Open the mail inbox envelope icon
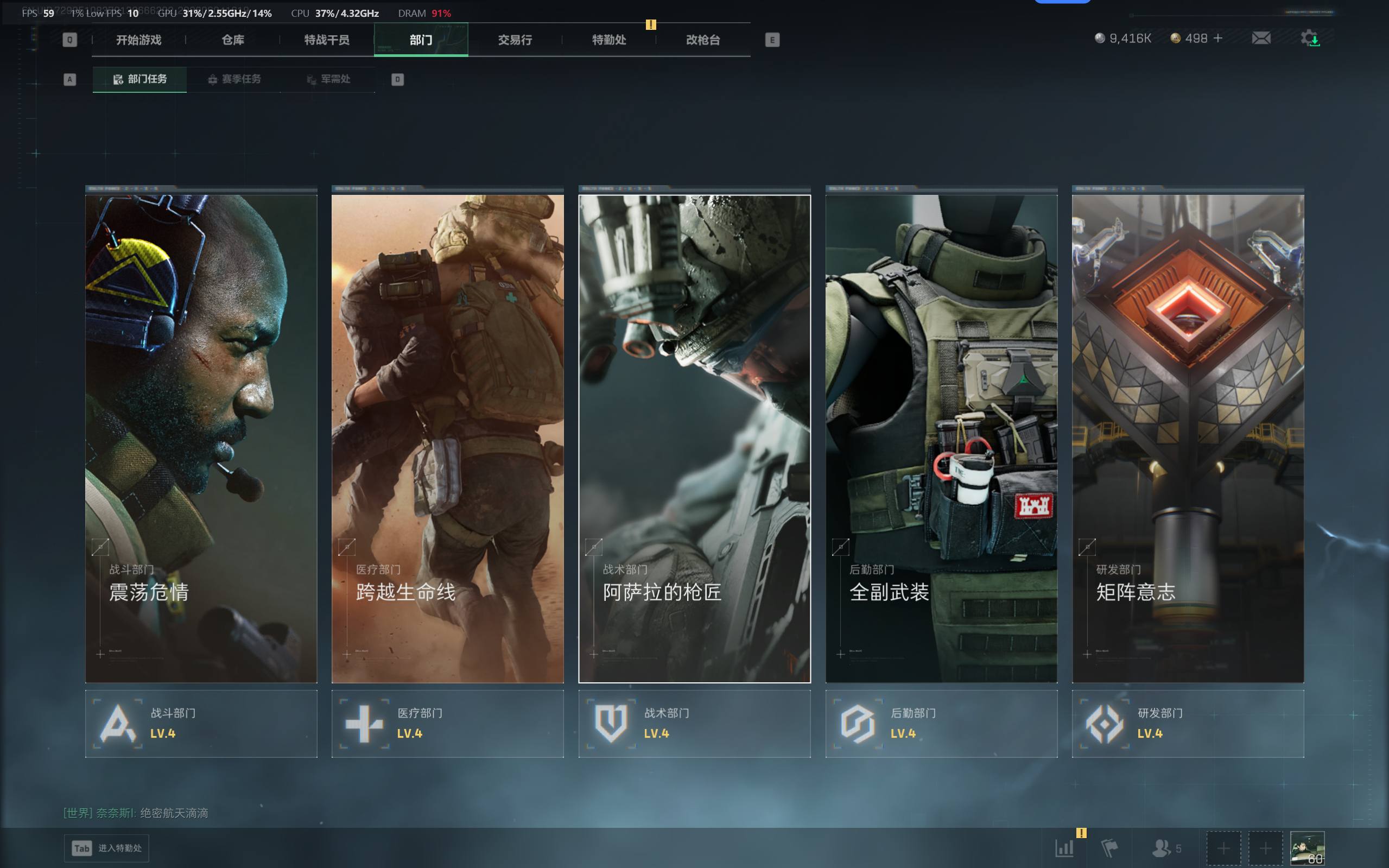This screenshot has width=1389, height=868. click(x=1260, y=39)
